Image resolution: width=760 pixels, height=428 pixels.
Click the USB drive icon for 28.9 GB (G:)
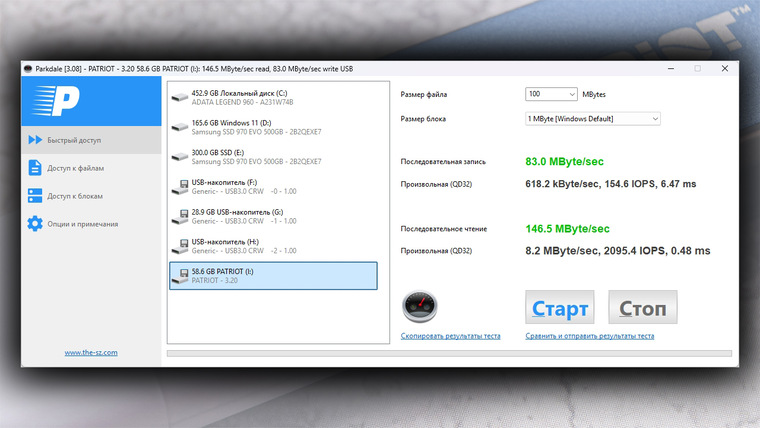[x=180, y=217]
